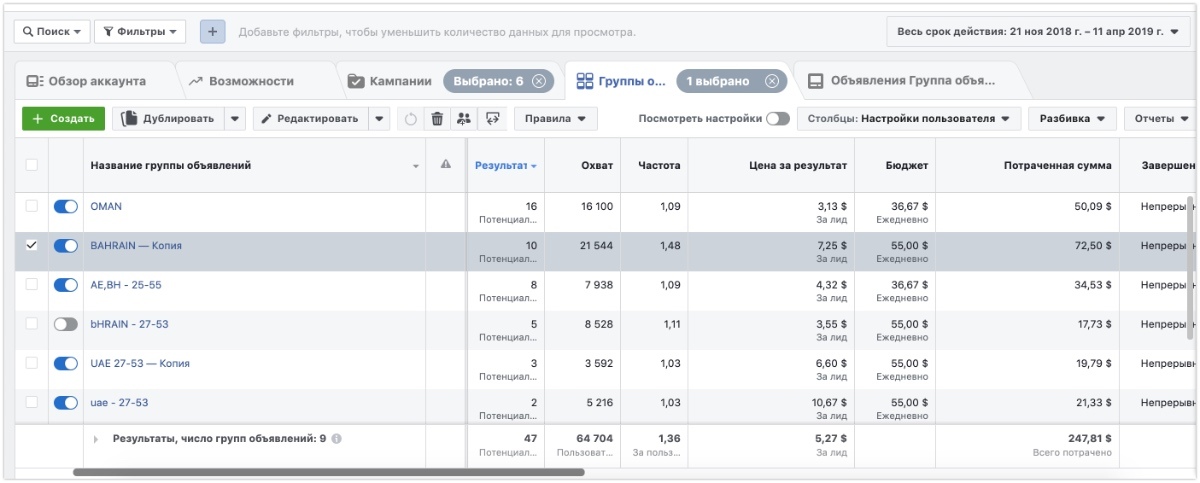Clear the 1 выбрано ad group selection
The height and width of the screenshot is (483, 1200).
click(771, 81)
